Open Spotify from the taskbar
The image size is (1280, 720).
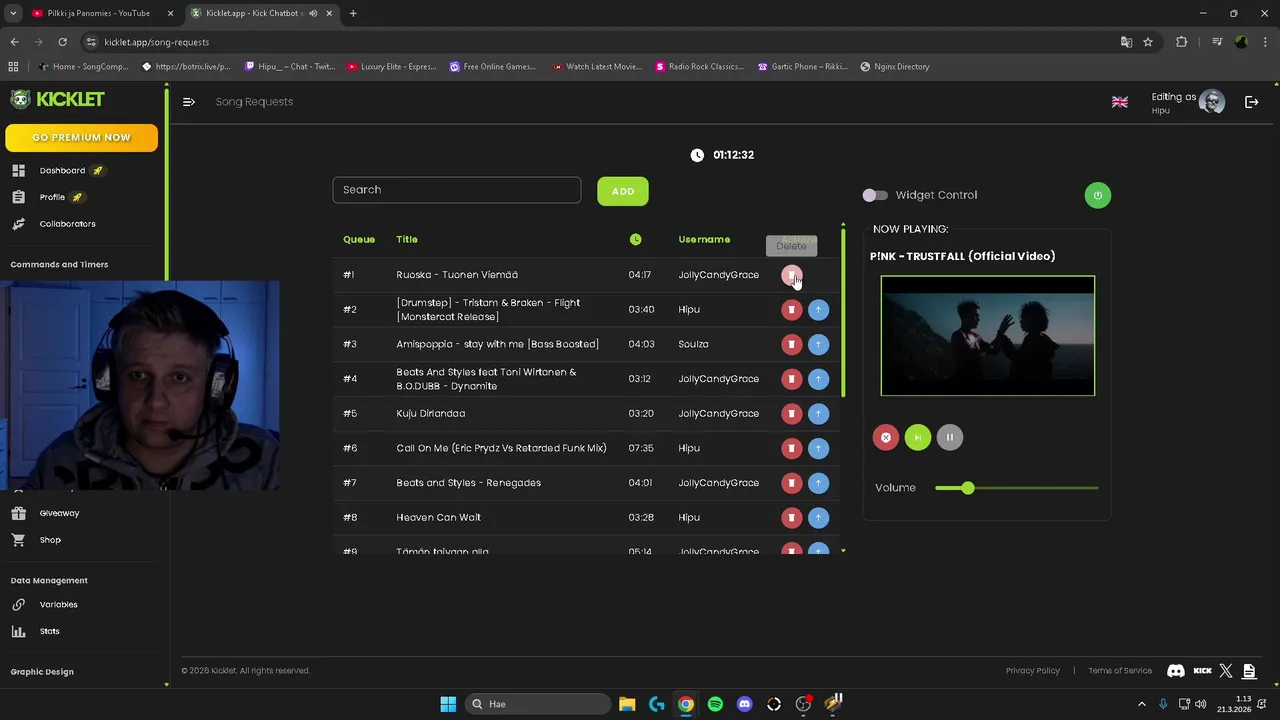point(715,704)
